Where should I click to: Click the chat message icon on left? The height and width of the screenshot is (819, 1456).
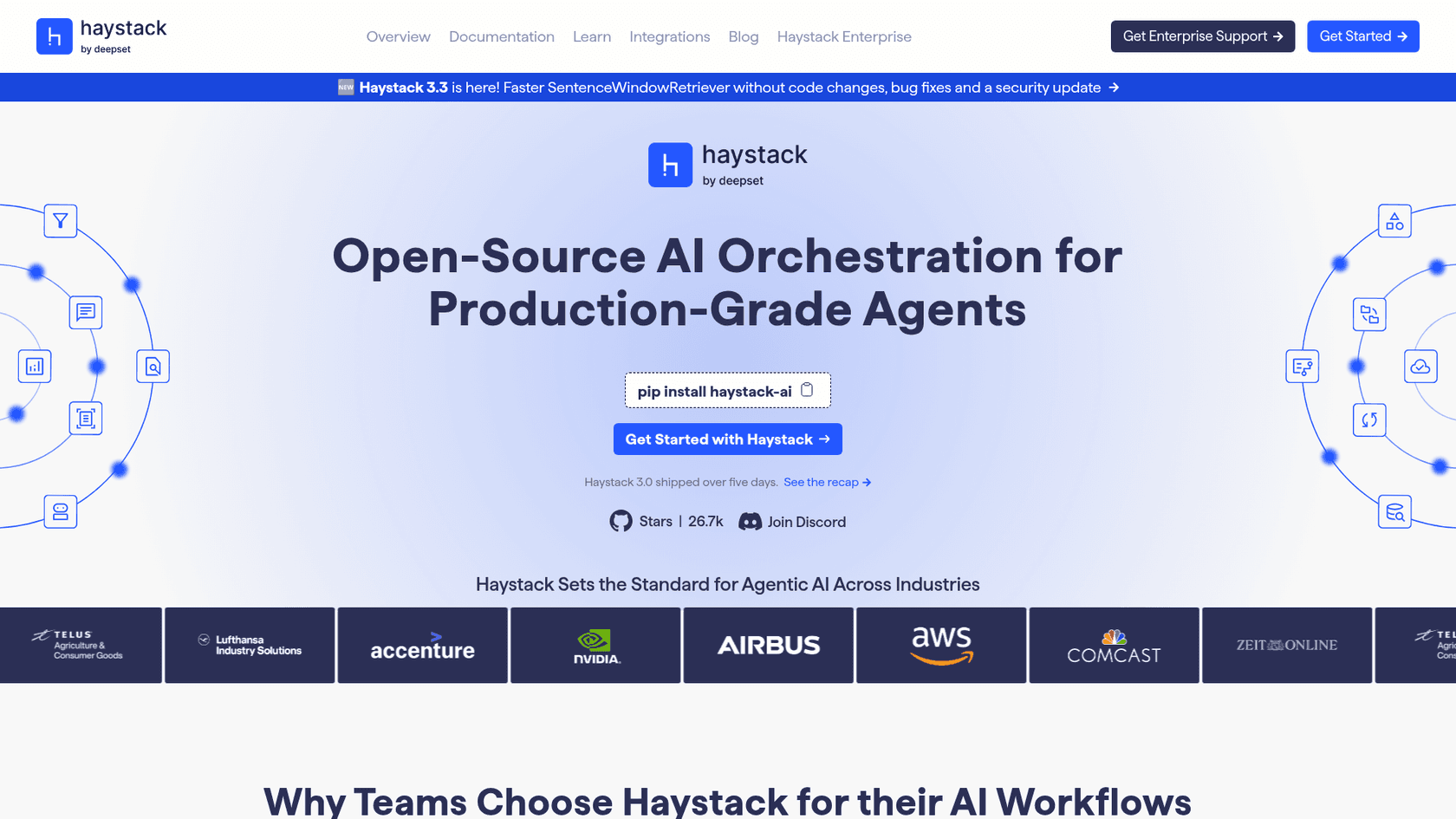pos(86,312)
